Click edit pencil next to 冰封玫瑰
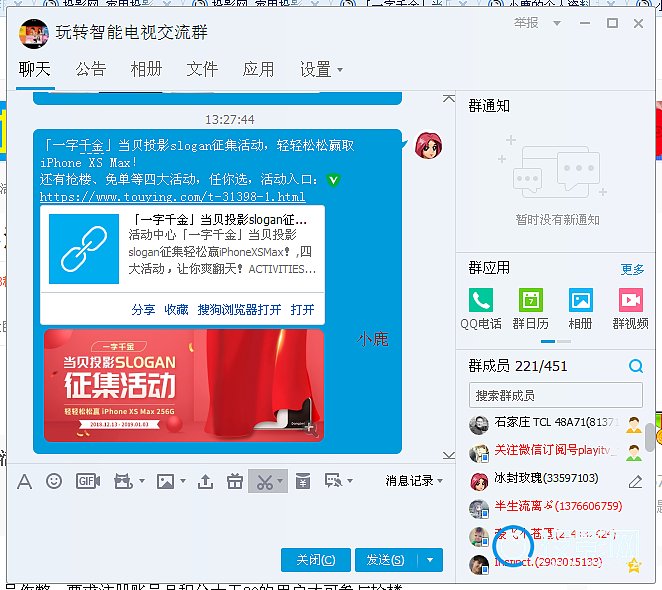 [x=635, y=481]
